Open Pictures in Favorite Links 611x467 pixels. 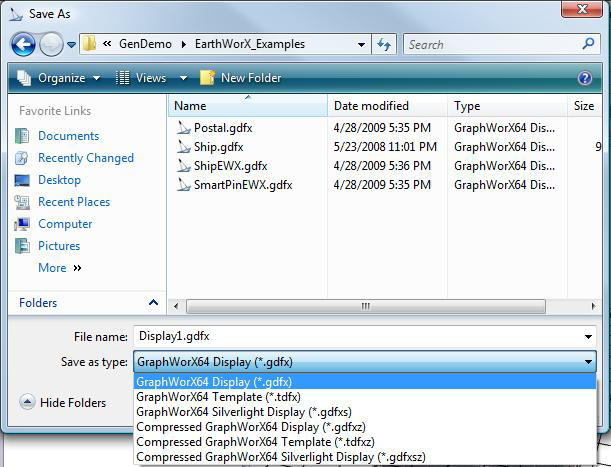tap(58, 246)
